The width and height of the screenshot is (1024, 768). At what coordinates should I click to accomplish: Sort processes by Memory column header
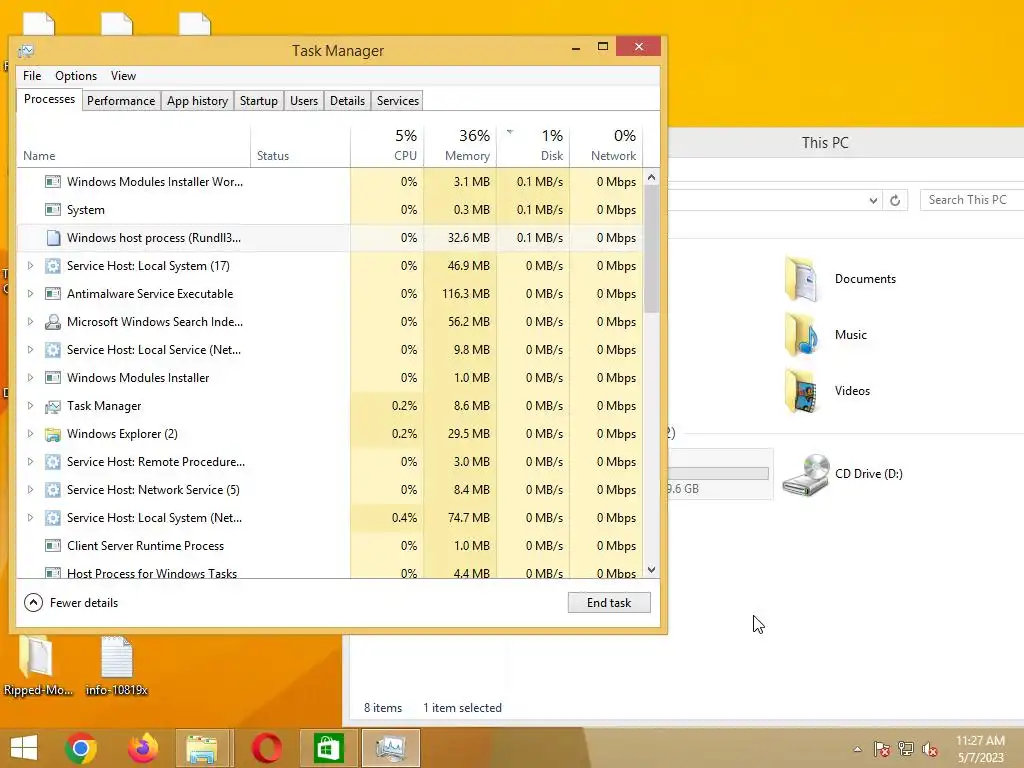[x=460, y=145]
